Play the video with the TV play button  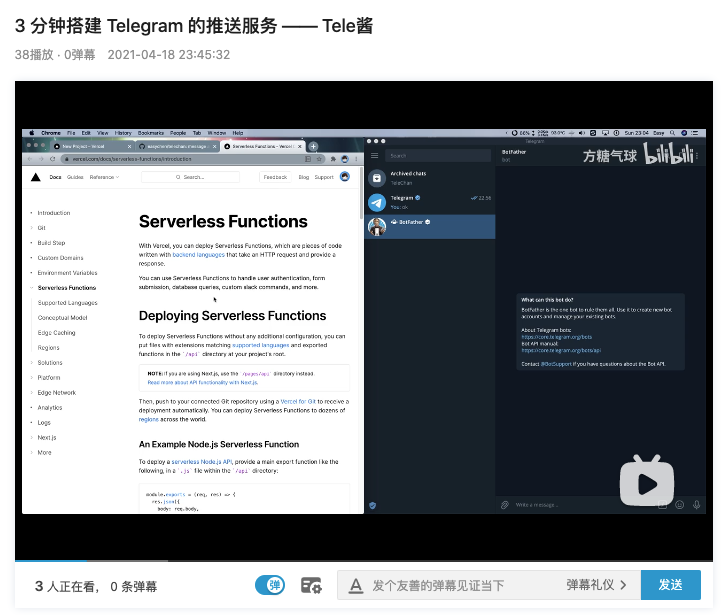pos(646,481)
